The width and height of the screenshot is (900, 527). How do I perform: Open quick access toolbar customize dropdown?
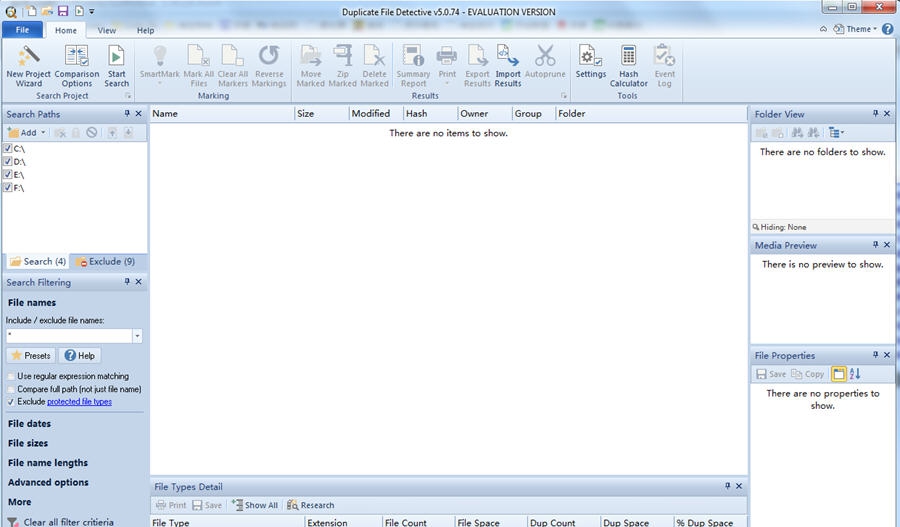[92, 11]
